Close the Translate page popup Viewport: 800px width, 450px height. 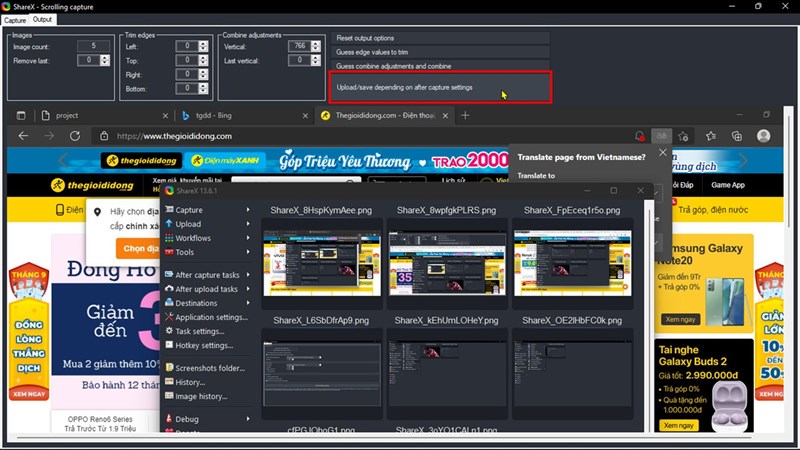(663, 153)
